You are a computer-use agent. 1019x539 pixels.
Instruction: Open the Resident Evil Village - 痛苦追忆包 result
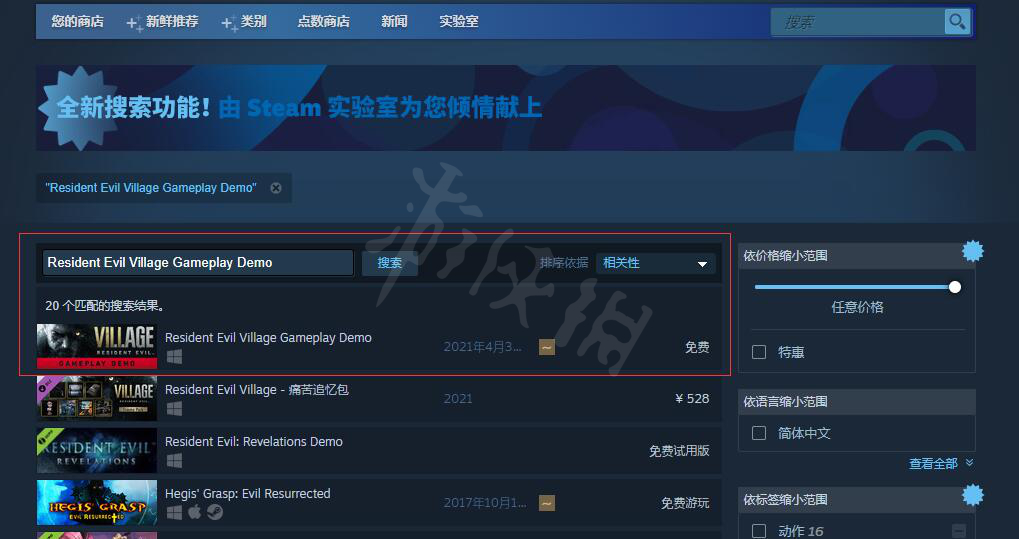256,390
